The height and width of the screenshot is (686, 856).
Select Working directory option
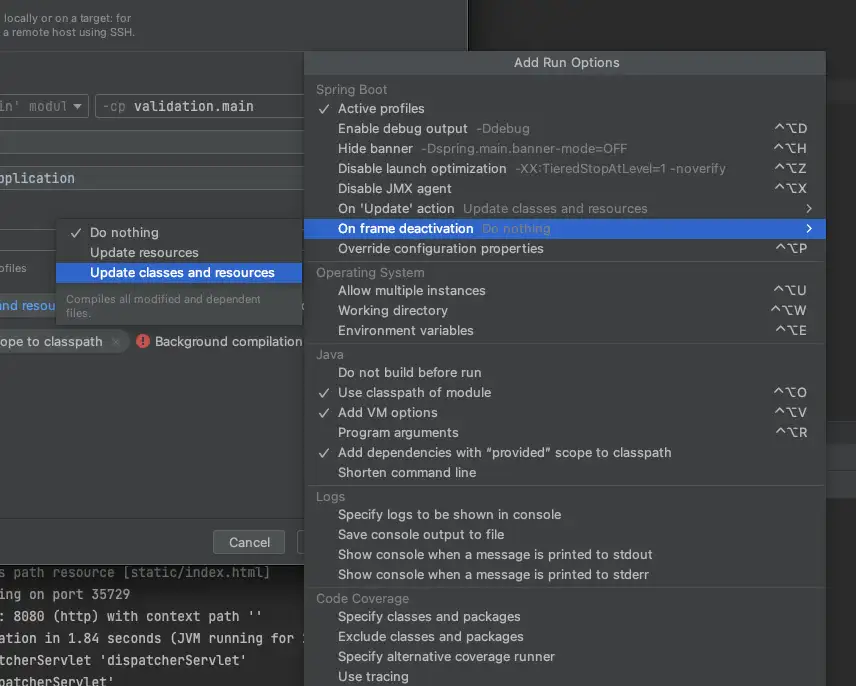pyautogui.click(x=565, y=311)
